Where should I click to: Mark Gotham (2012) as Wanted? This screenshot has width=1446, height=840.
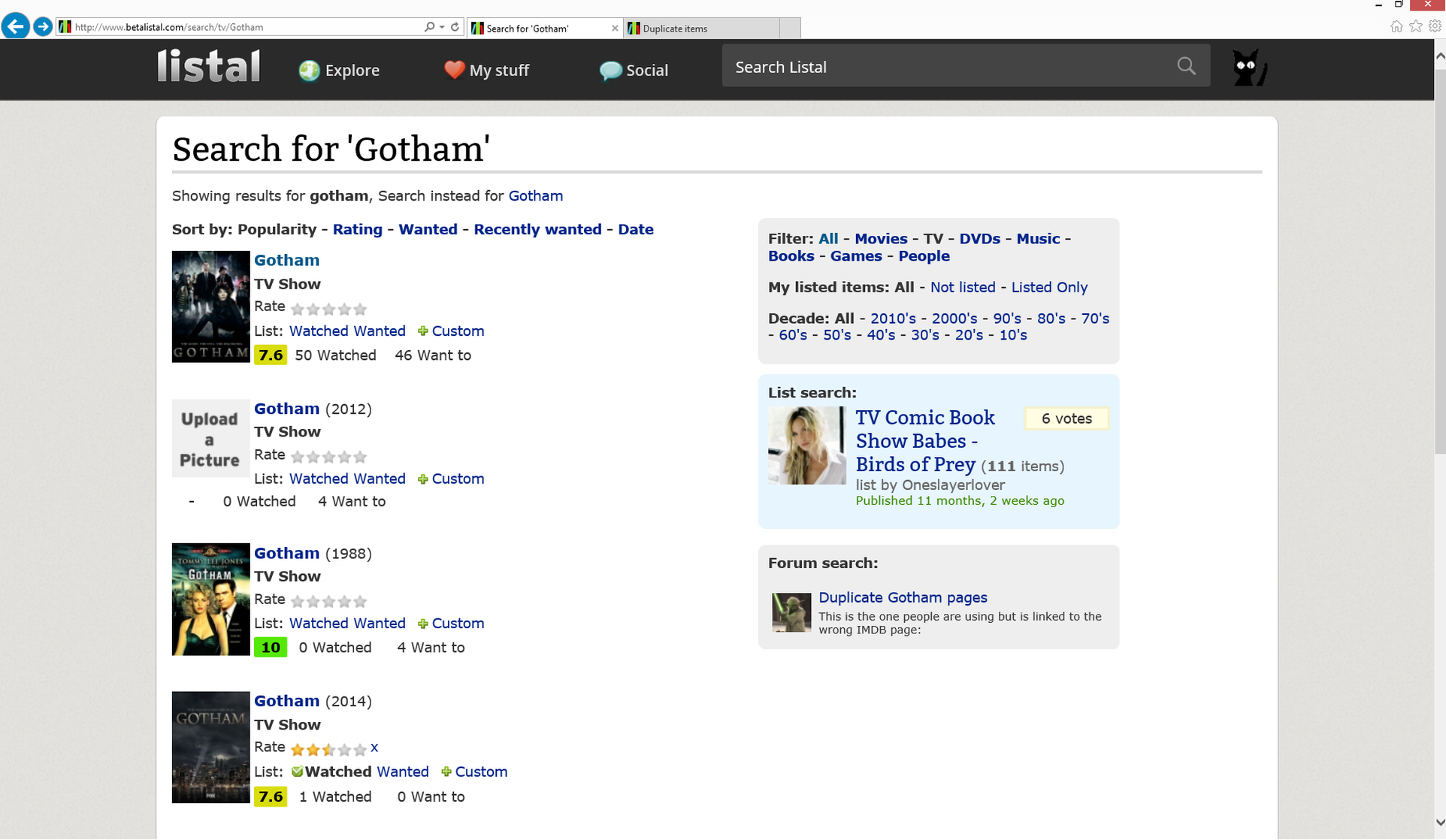coord(380,479)
